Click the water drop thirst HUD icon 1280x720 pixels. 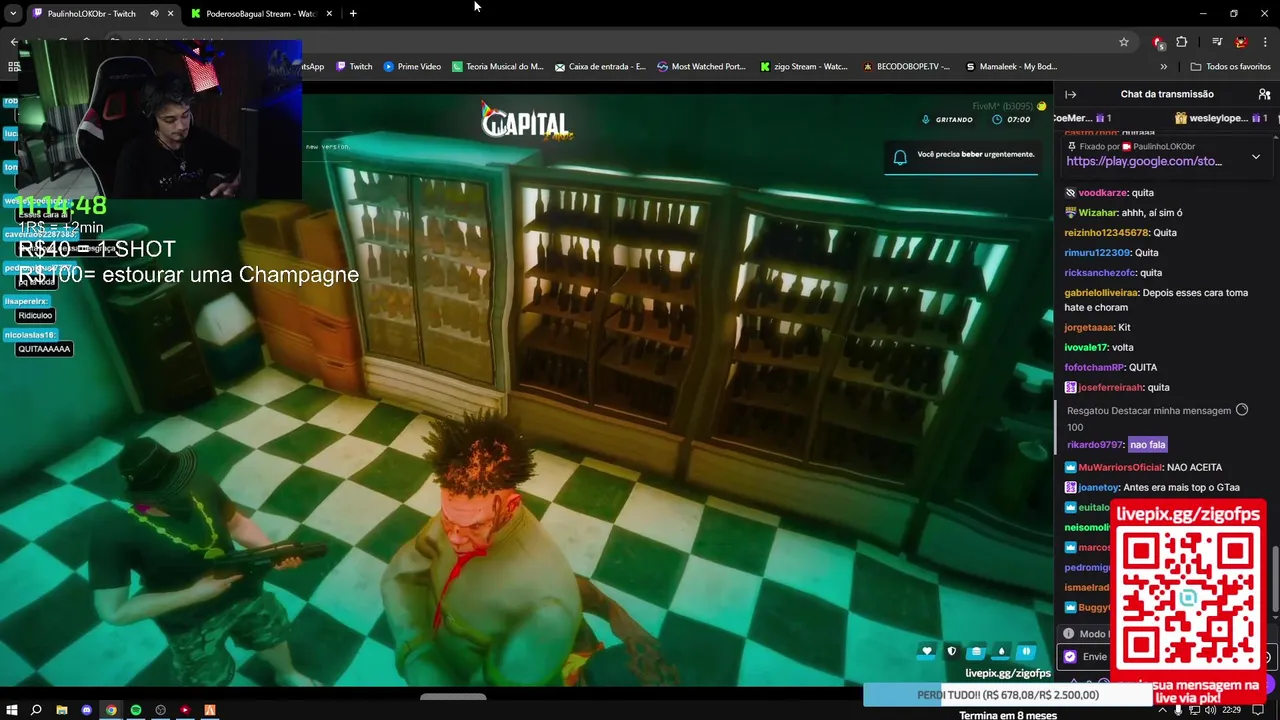(1001, 651)
